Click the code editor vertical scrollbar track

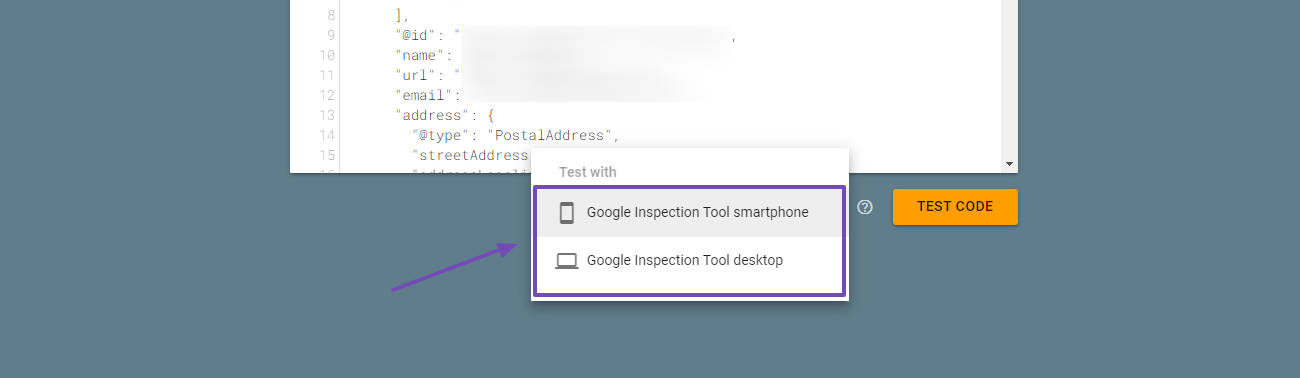(1010, 78)
